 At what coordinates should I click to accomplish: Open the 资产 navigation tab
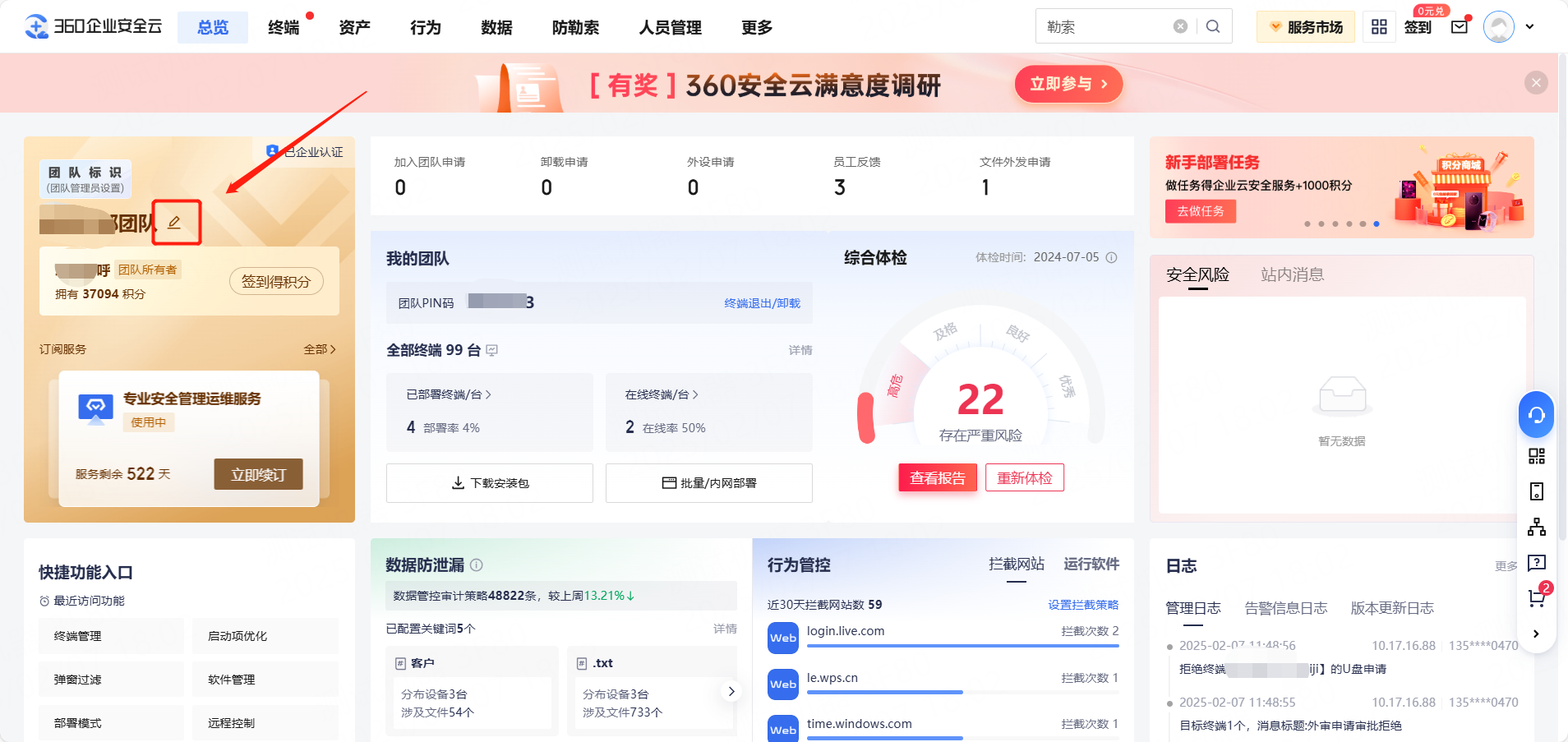pyautogui.click(x=354, y=28)
